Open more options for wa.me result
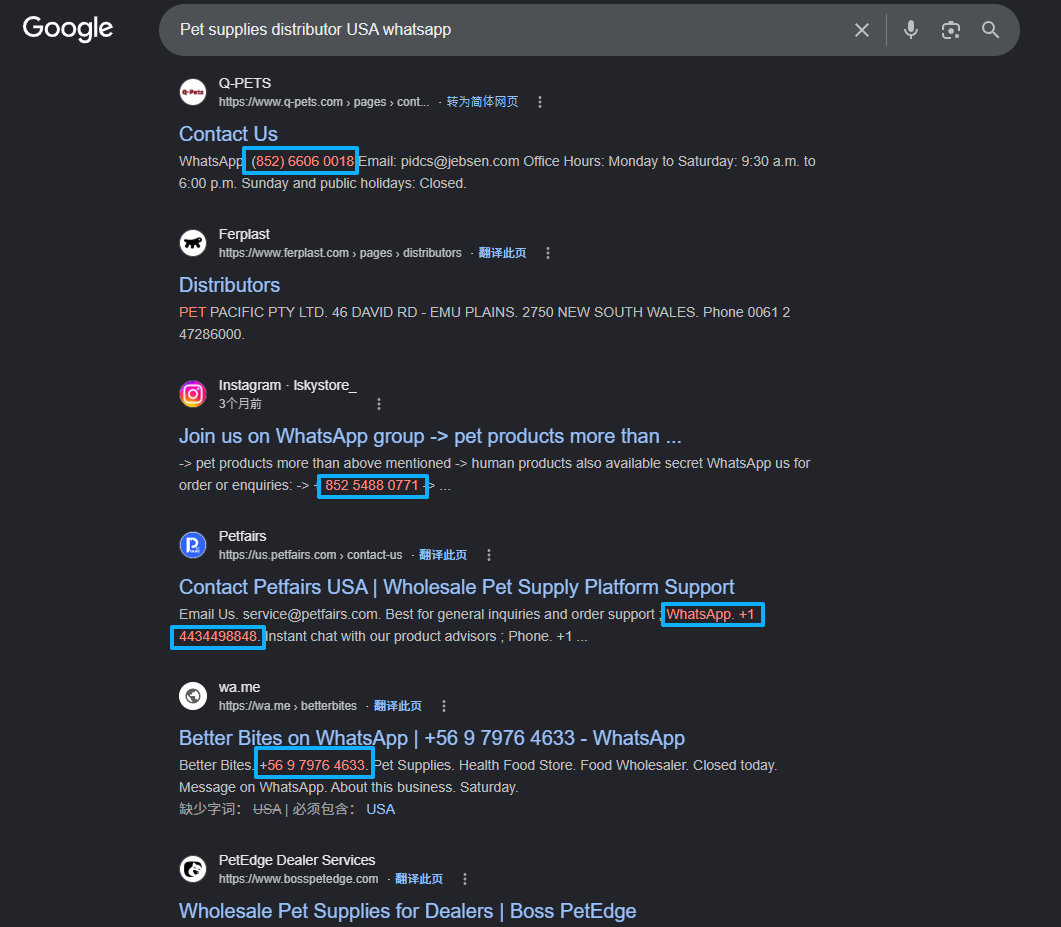The width and height of the screenshot is (1061, 927). point(443,706)
